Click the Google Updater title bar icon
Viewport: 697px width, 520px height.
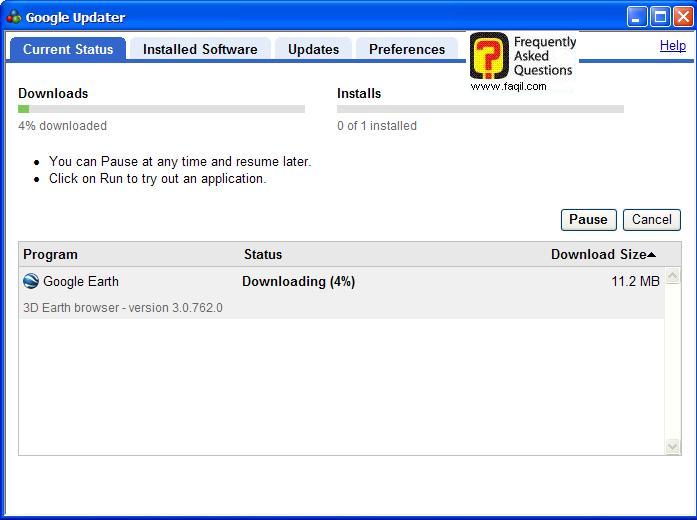pyautogui.click(x=13, y=17)
